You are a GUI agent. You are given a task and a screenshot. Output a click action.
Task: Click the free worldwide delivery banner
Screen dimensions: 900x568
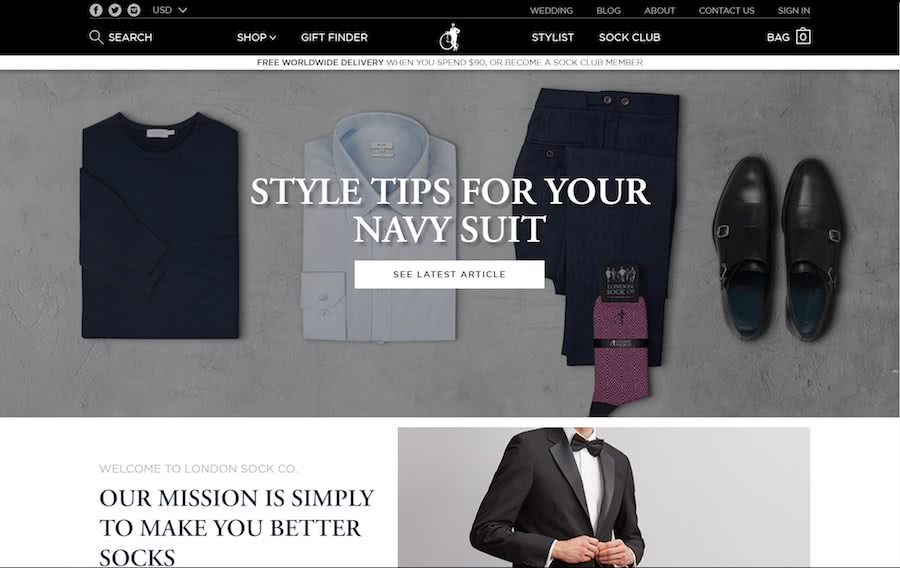click(450, 63)
